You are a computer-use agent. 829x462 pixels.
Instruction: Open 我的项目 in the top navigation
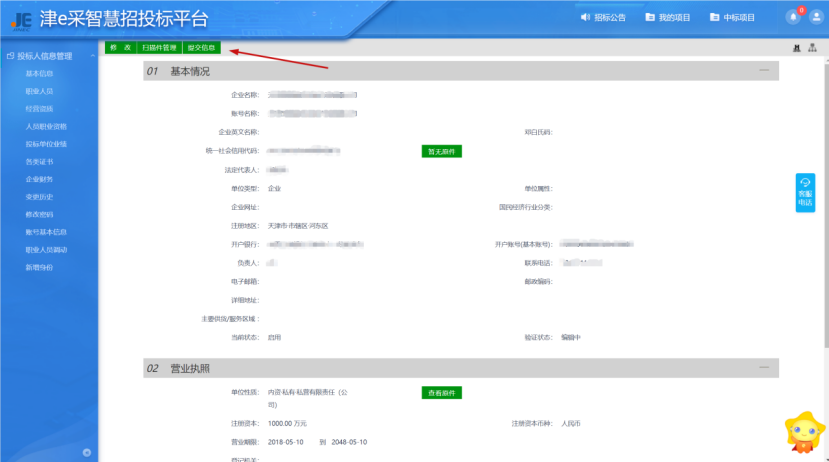pos(668,18)
